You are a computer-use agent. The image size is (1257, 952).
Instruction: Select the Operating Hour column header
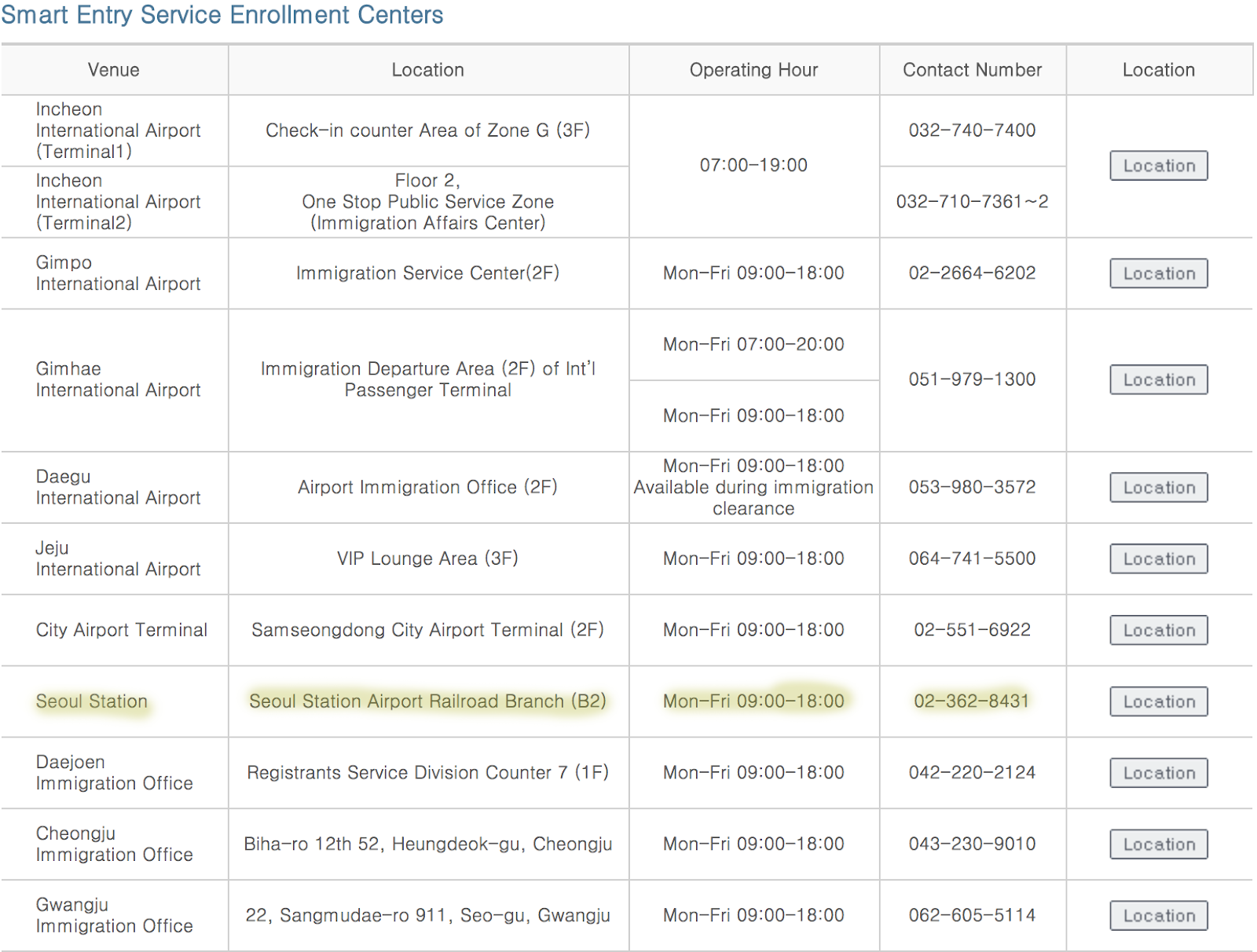753,70
